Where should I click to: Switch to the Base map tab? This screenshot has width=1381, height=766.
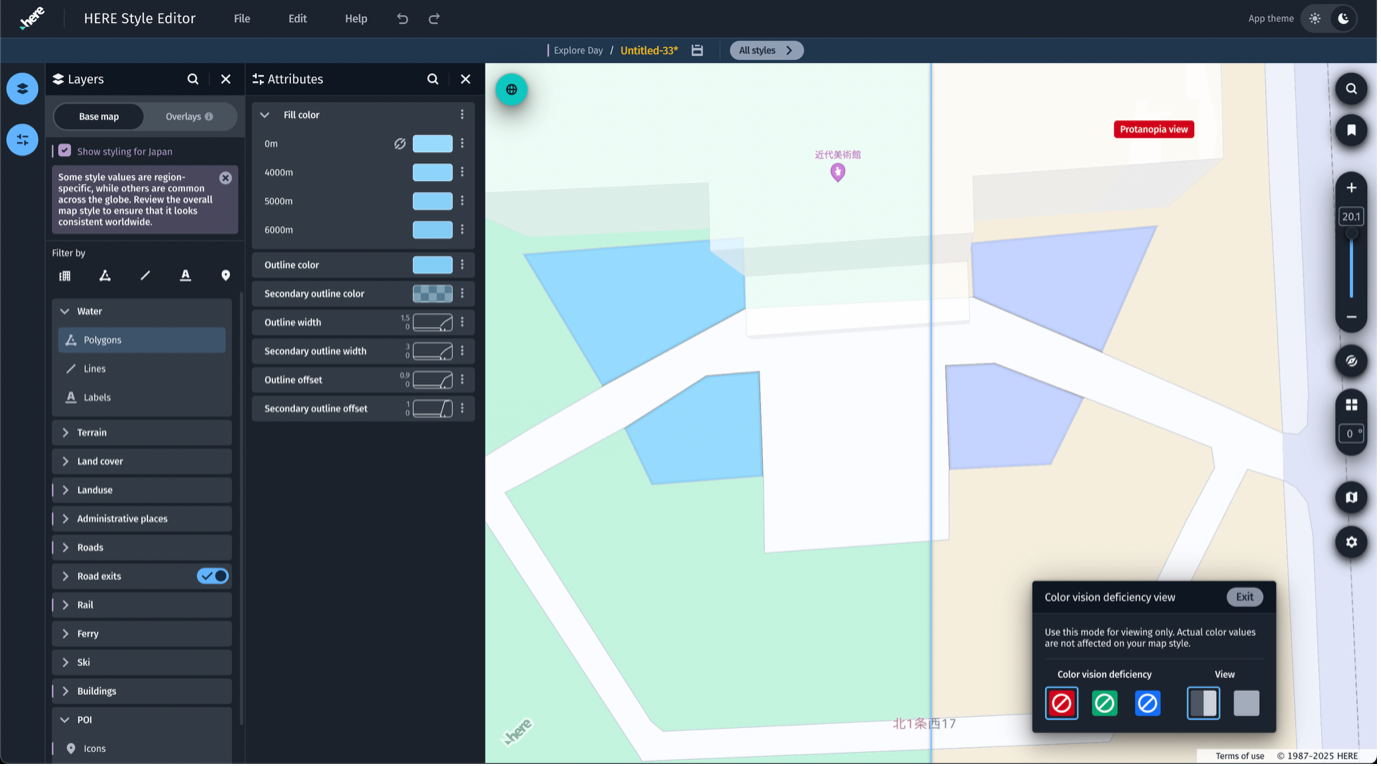click(x=99, y=117)
